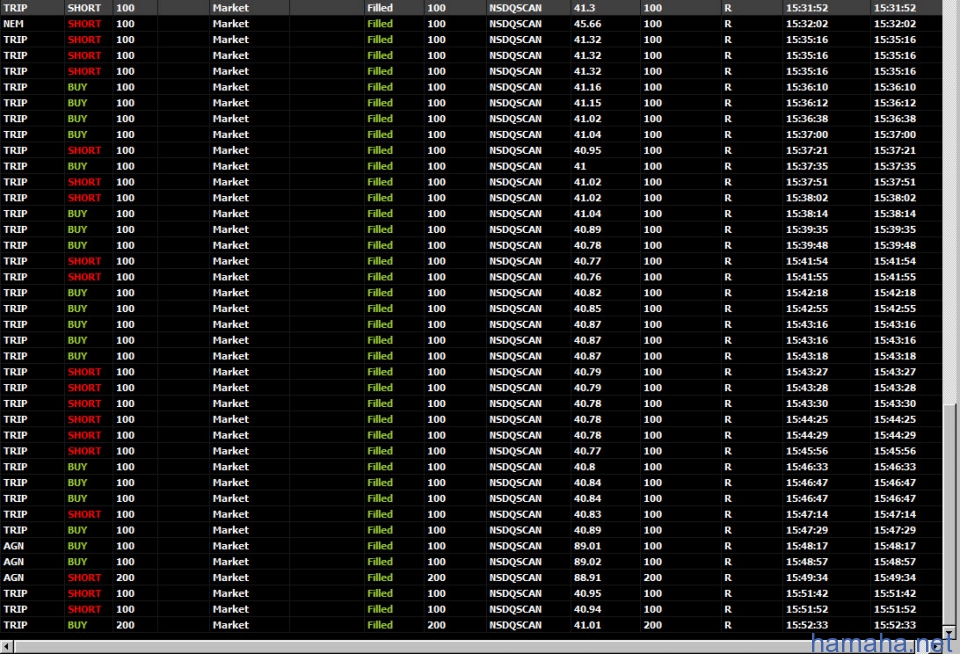
Task: Click BUY in the 89.01 row
Action: click(x=77, y=546)
